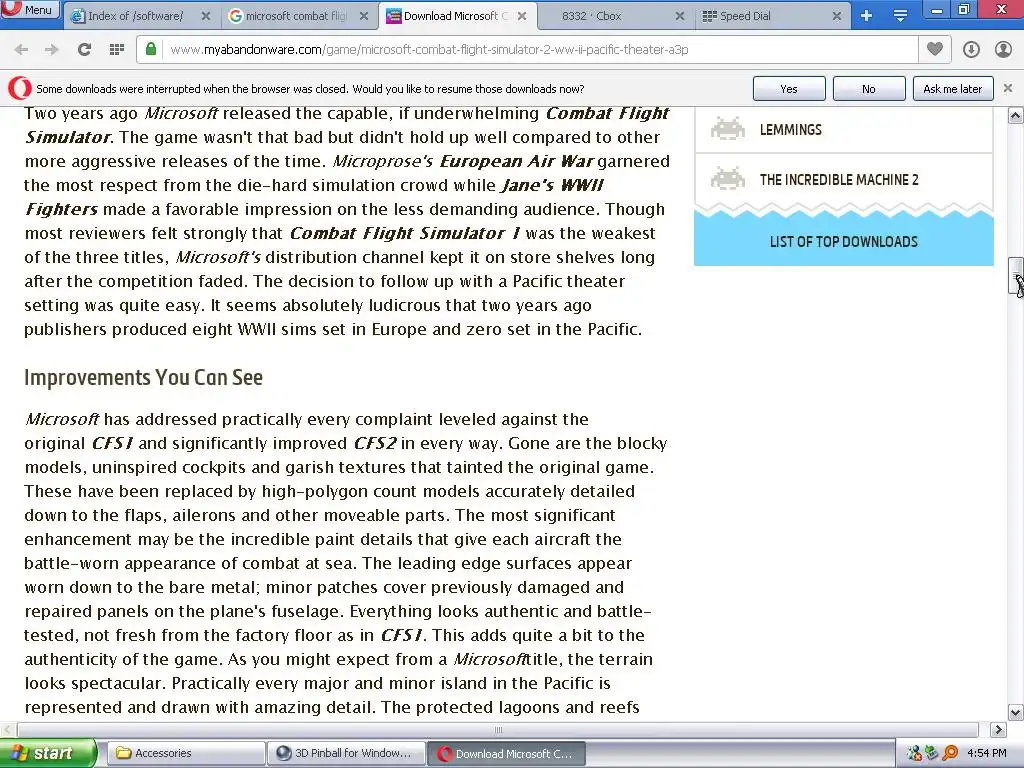
Task: Click the second system tray icon
Action: tap(932, 753)
